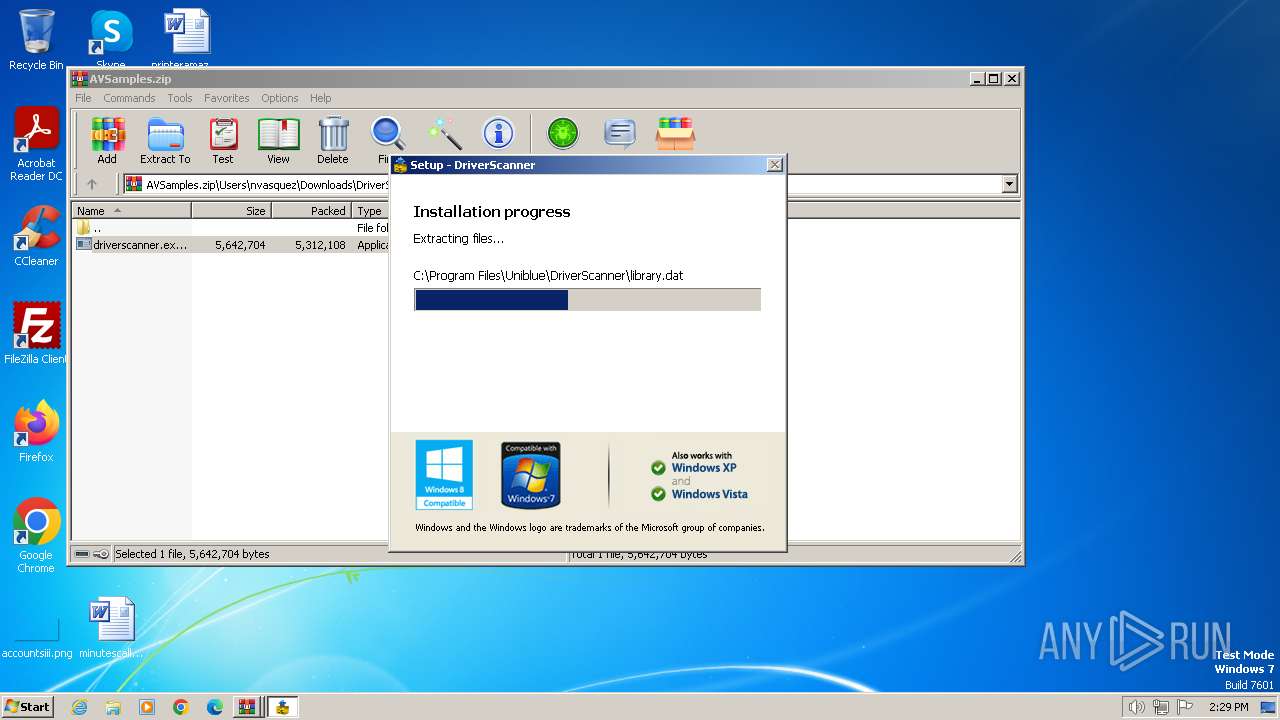Click the Wizard wand toolbar icon
The height and width of the screenshot is (720, 1280).
click(x=444, y=133)
